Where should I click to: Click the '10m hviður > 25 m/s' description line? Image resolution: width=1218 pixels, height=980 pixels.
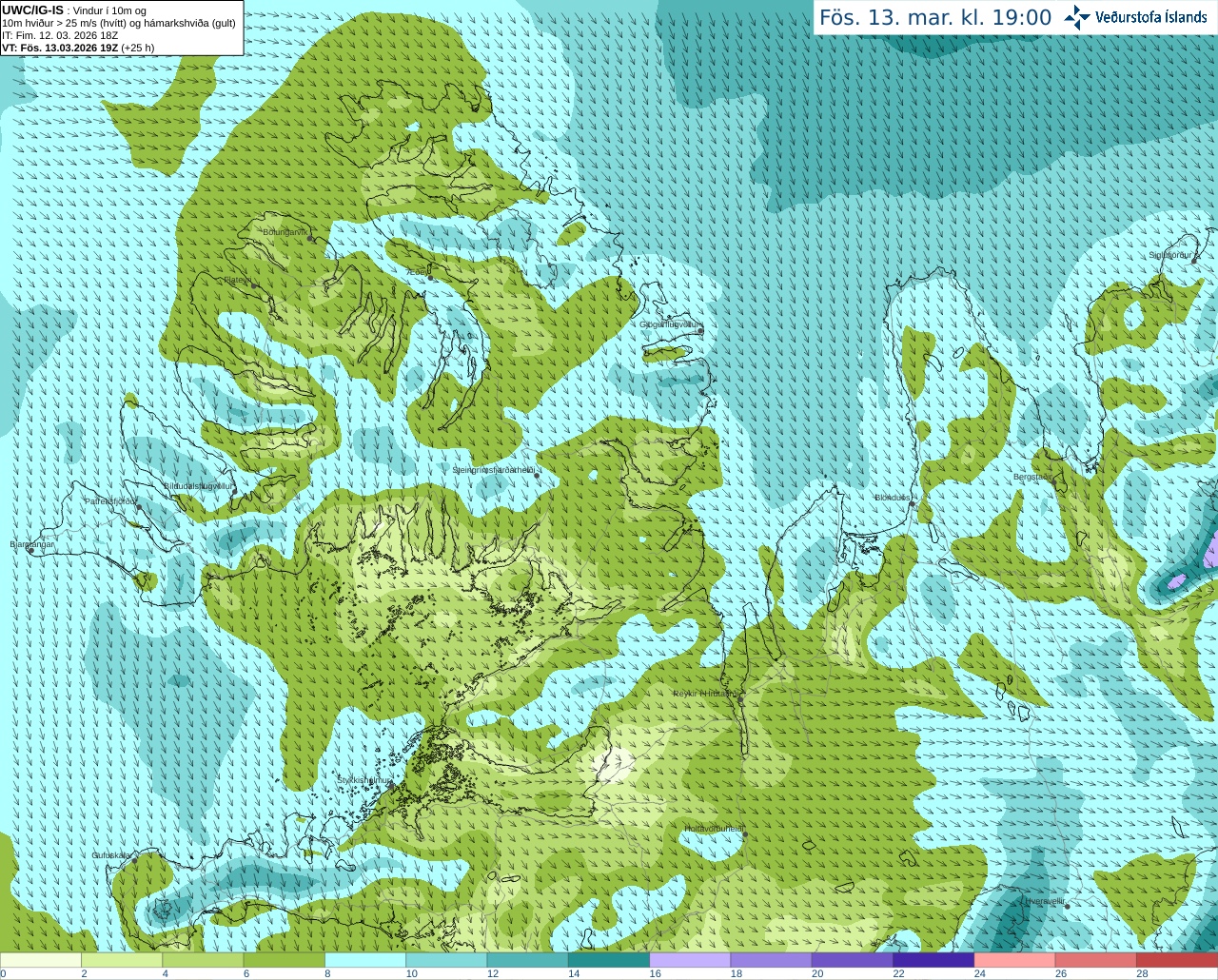(119, 24)
